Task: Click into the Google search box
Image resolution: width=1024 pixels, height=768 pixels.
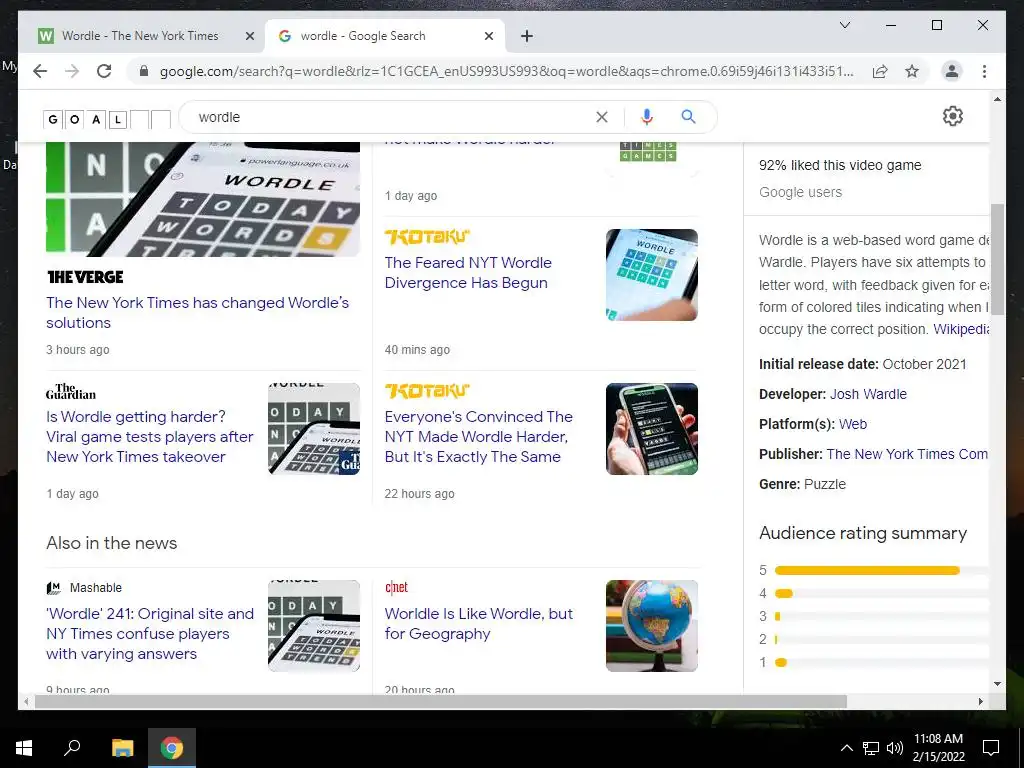Action: coord(392,117)
